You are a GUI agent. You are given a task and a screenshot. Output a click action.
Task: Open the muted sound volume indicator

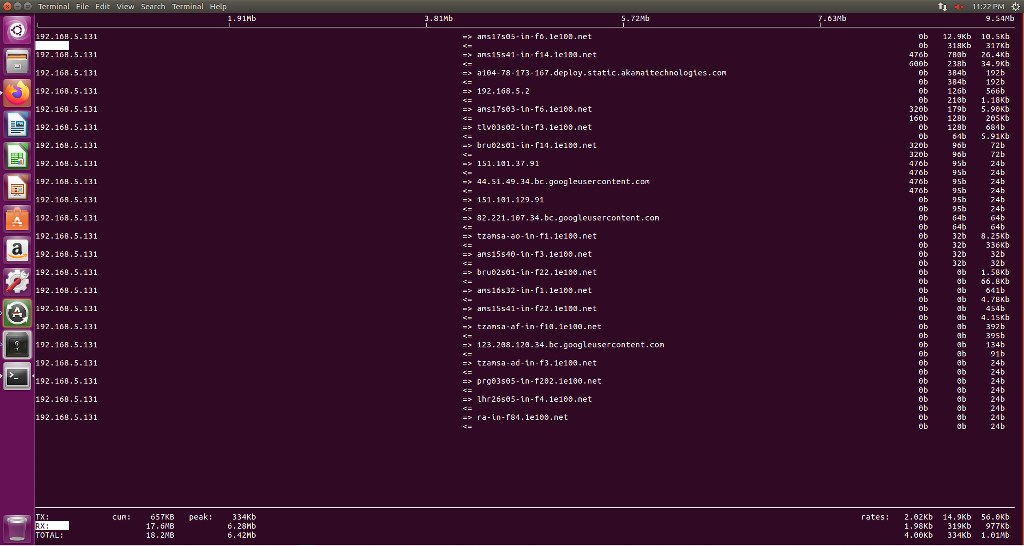[959, 7]
